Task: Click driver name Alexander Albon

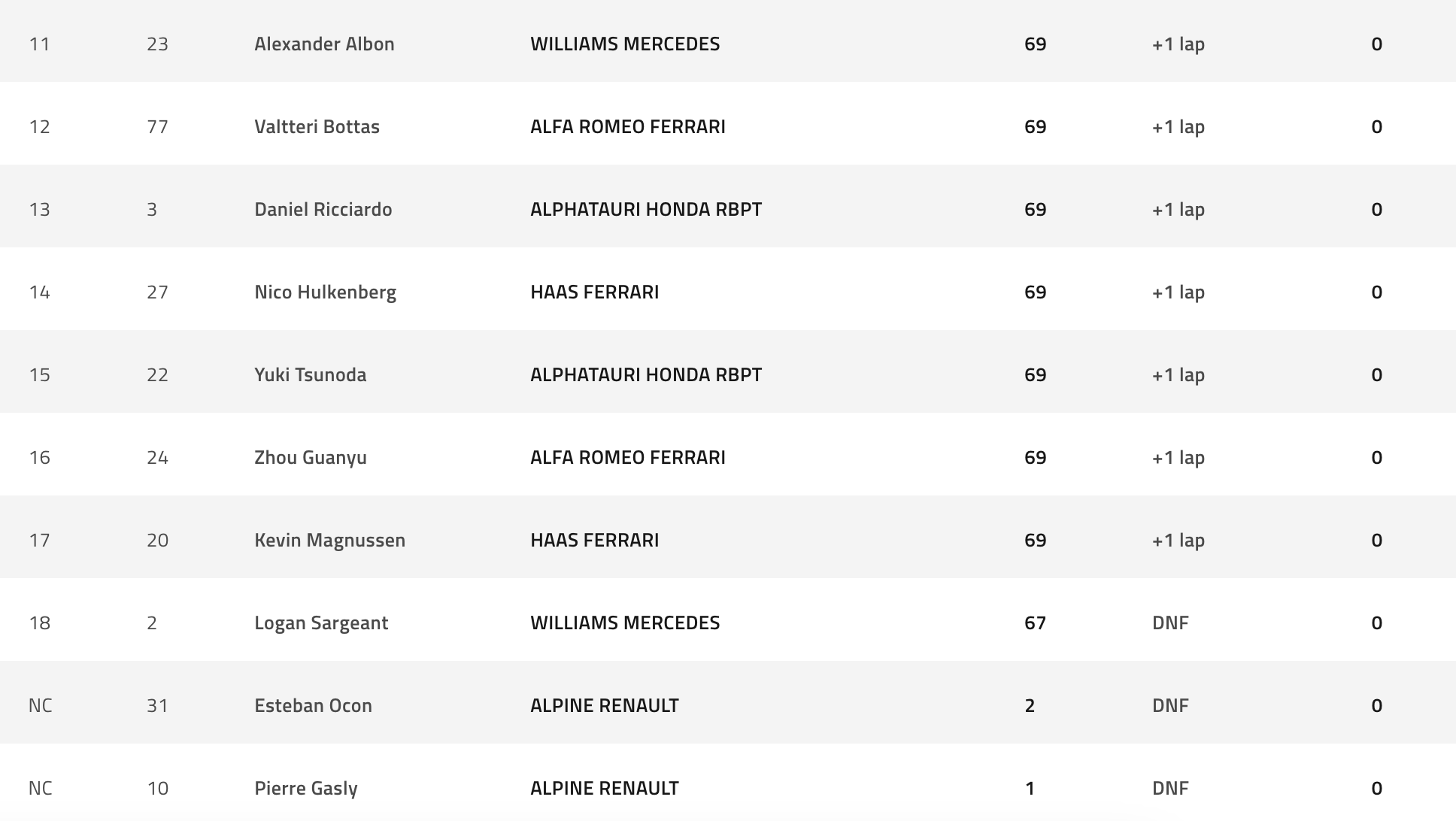Action: coord(324,44)
